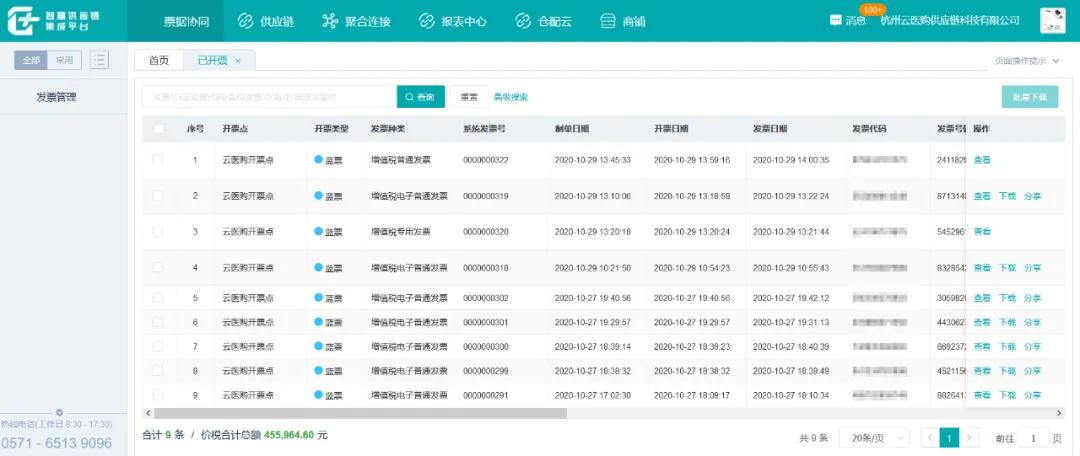This screenshot has width=1080, height=456.
Task: Select all rows with header checkbox
Action: click(159, 129)
